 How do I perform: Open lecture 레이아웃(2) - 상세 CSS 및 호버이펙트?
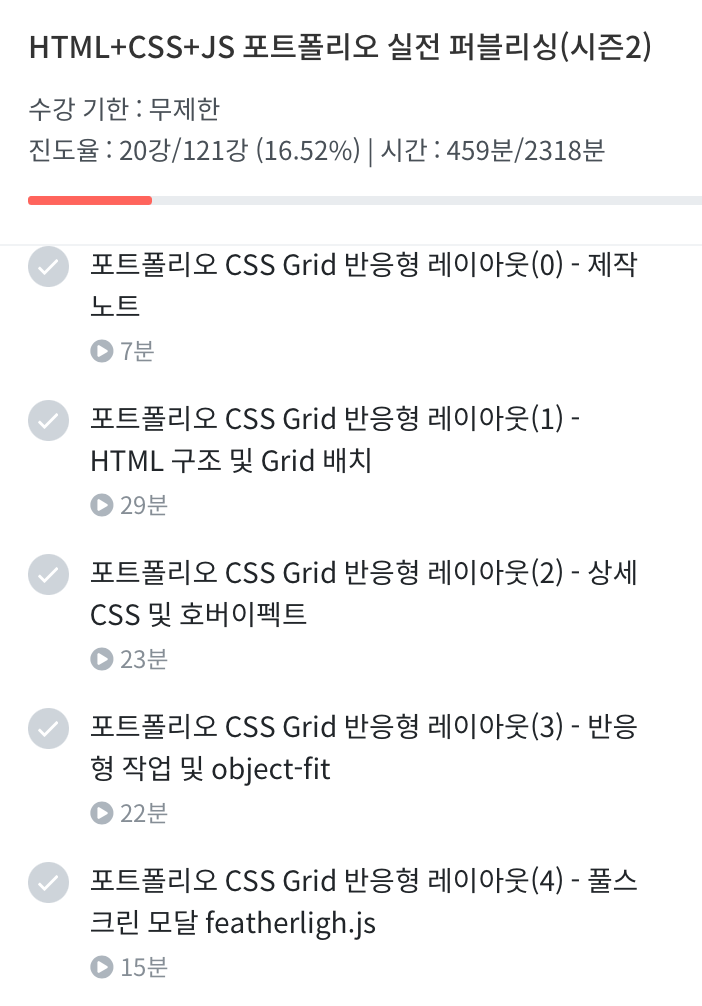363,593
